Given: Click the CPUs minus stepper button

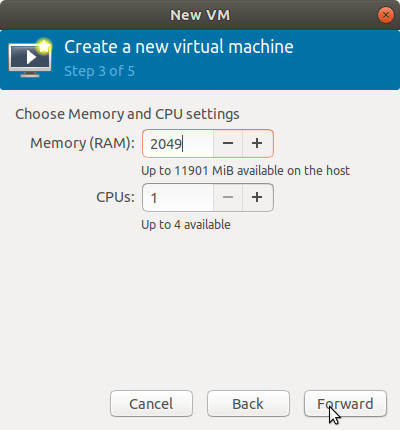Looking at the screenshot, I should [228, 197].
